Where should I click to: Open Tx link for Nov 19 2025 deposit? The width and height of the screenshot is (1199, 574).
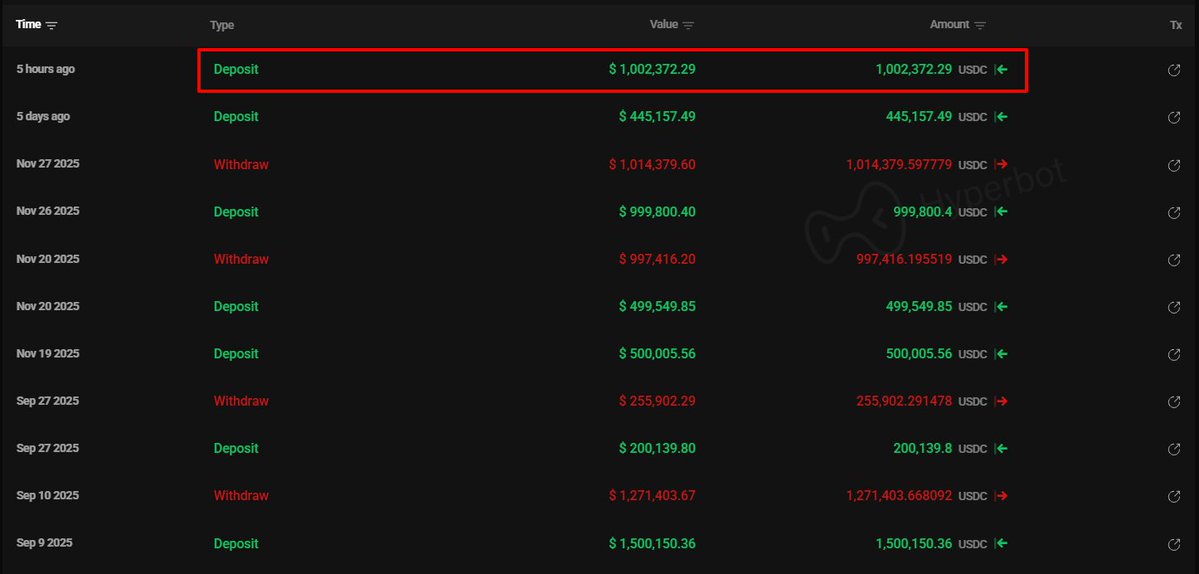point(1174,354)
